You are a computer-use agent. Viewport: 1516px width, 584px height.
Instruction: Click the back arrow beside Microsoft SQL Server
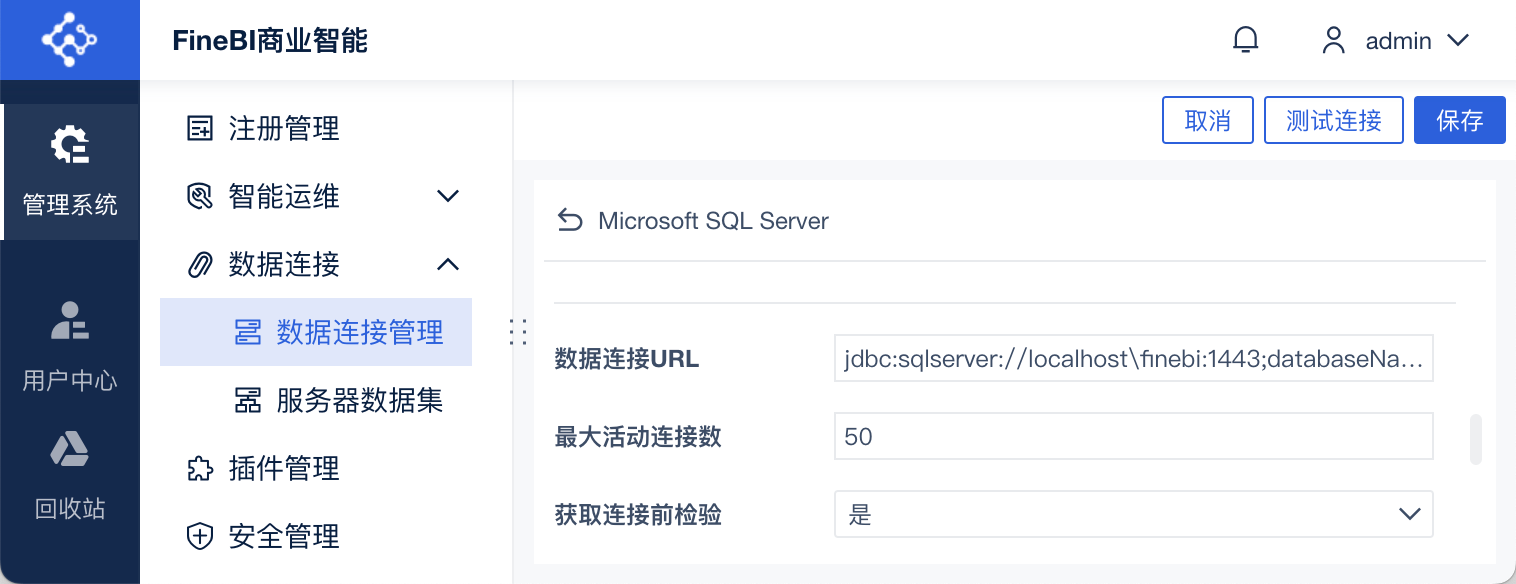pyautogui.click(x=569, y=220)
